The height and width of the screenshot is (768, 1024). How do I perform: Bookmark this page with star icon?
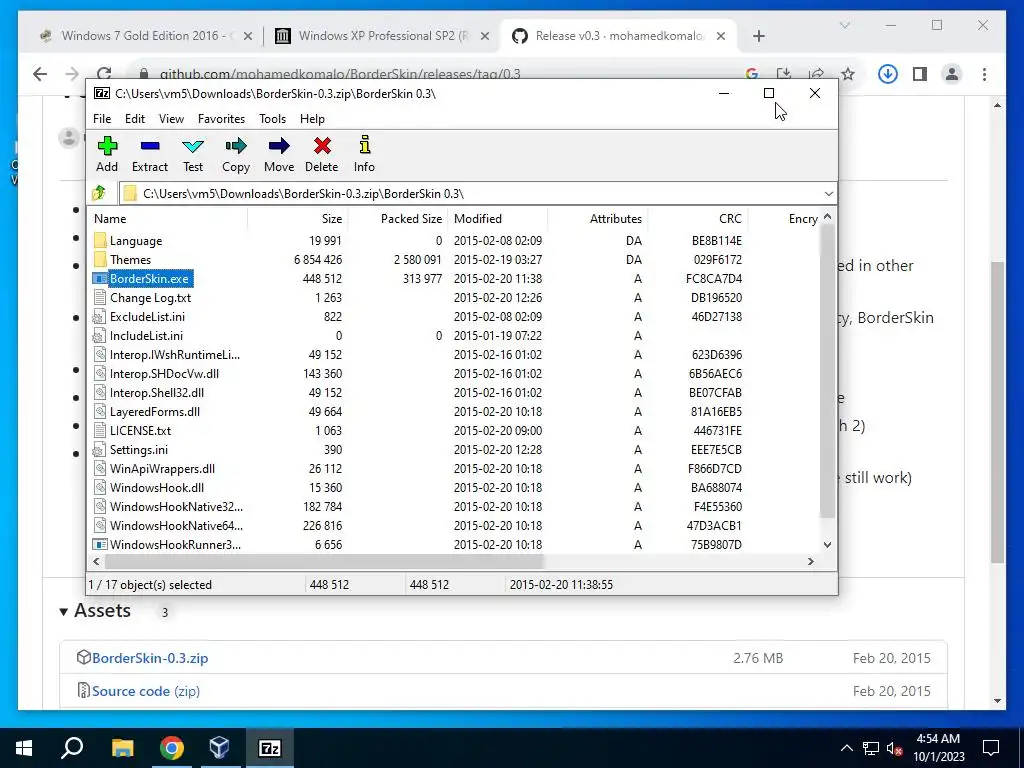pos(848,74)
